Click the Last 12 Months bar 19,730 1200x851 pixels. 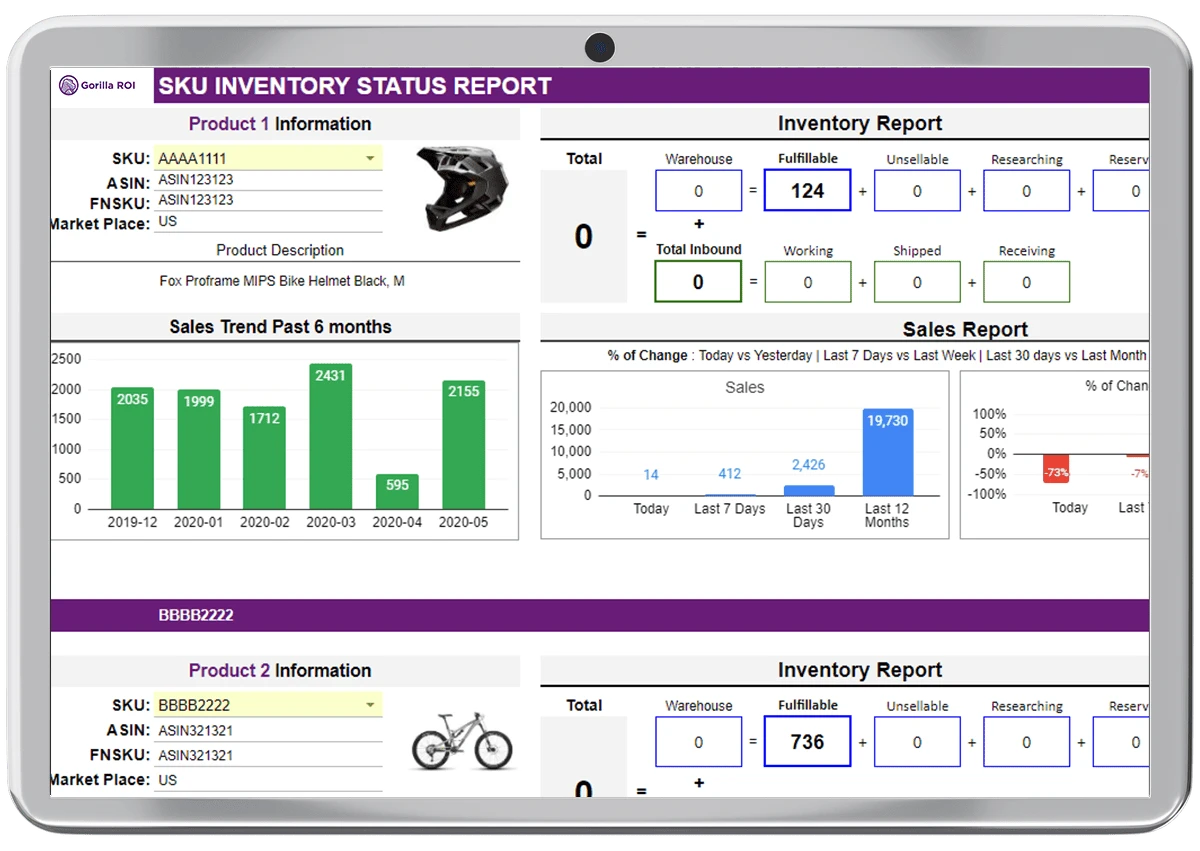(888, 452)
